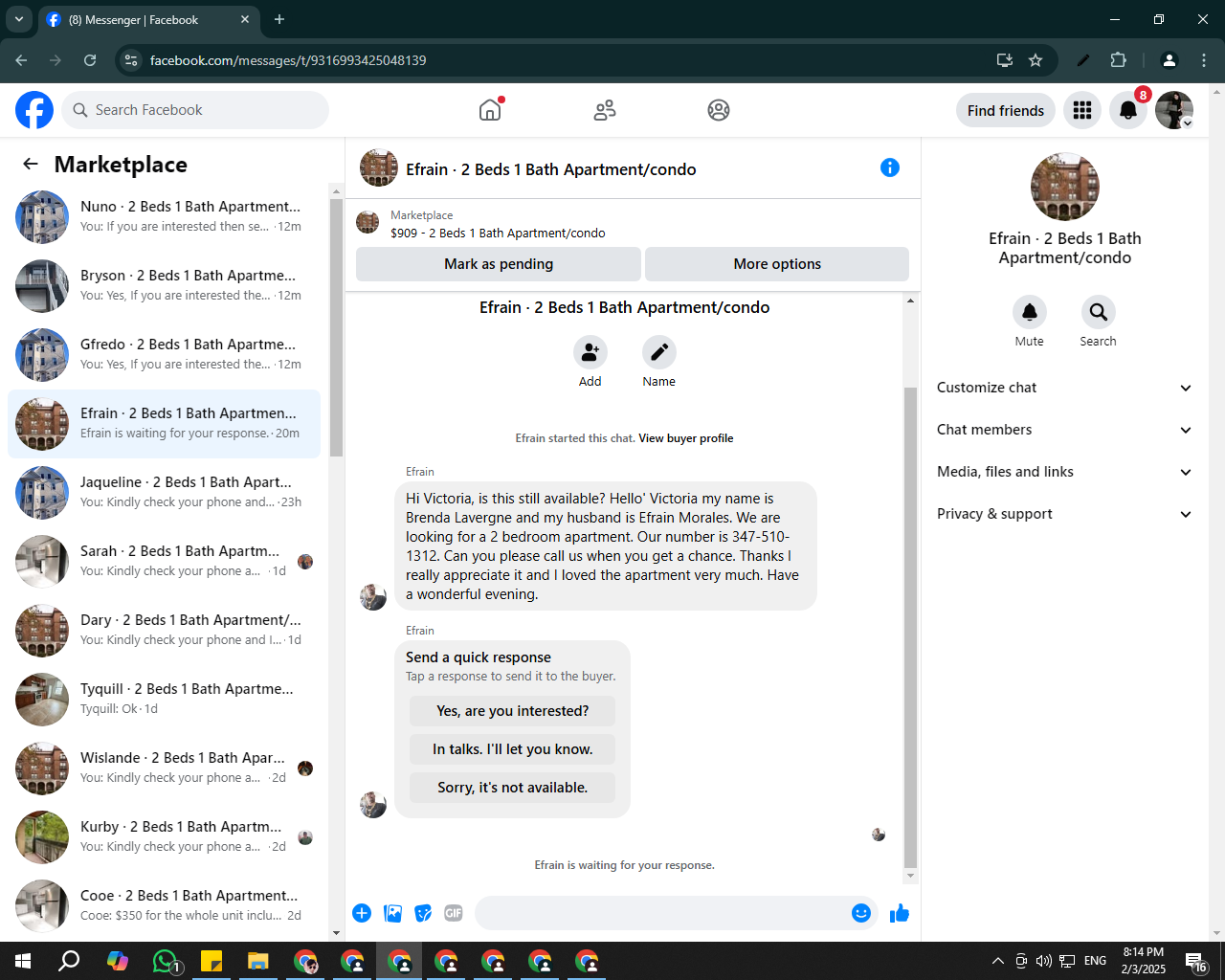Open Bryson conversation
The width and height of the screenshot is (1225, 980).
pyautogui.click(x=165, y=286)
